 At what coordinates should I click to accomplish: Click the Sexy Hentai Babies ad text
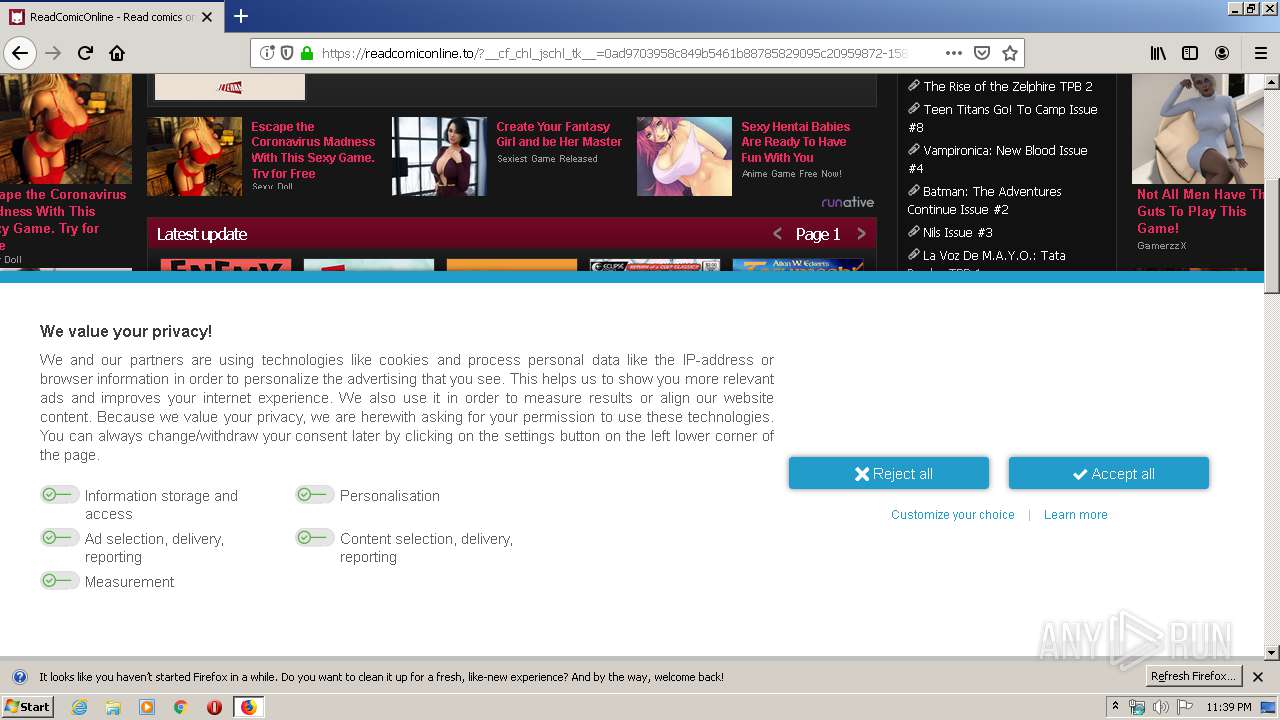pyautogui.click(x=795, y=142)
